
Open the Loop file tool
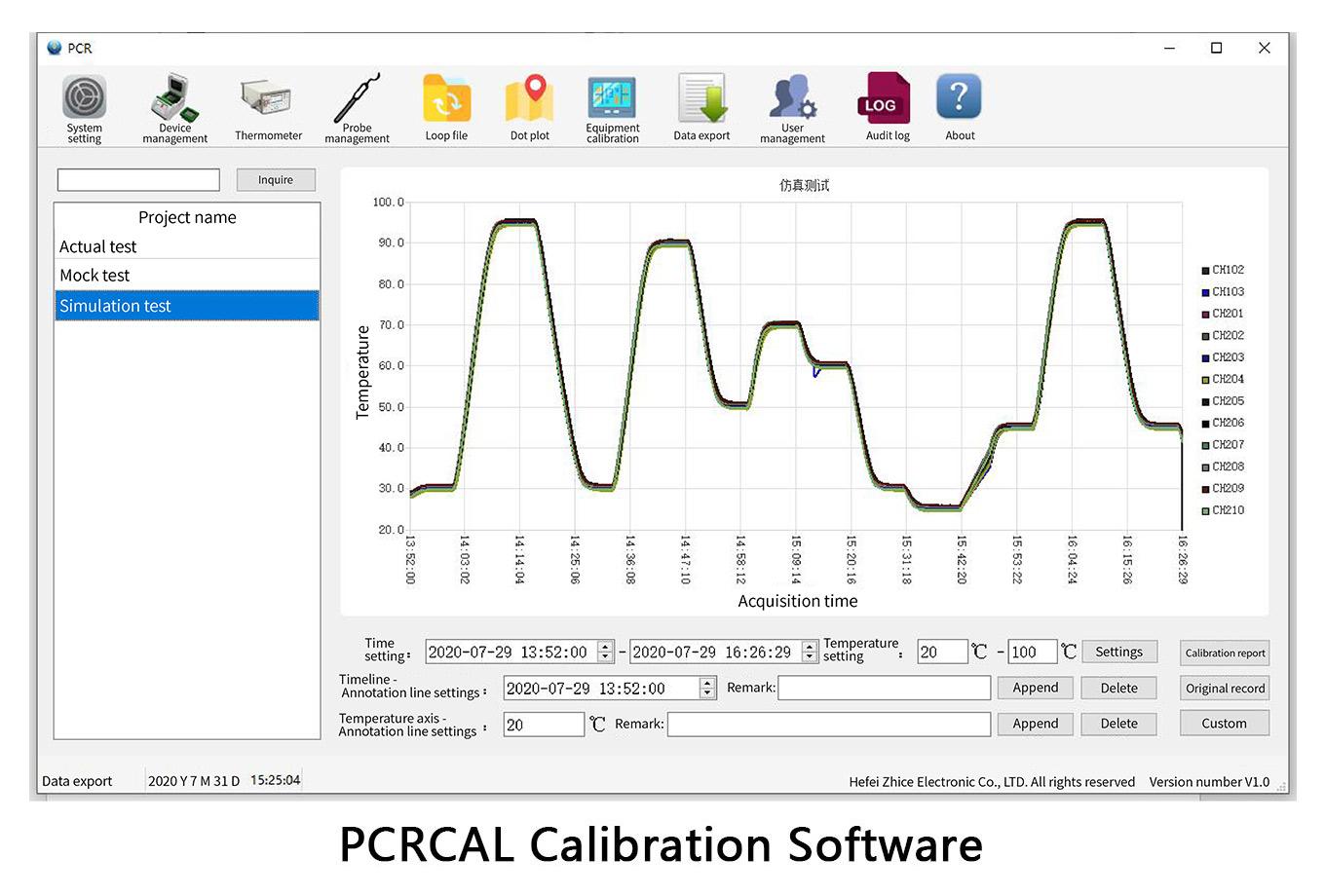446,109
